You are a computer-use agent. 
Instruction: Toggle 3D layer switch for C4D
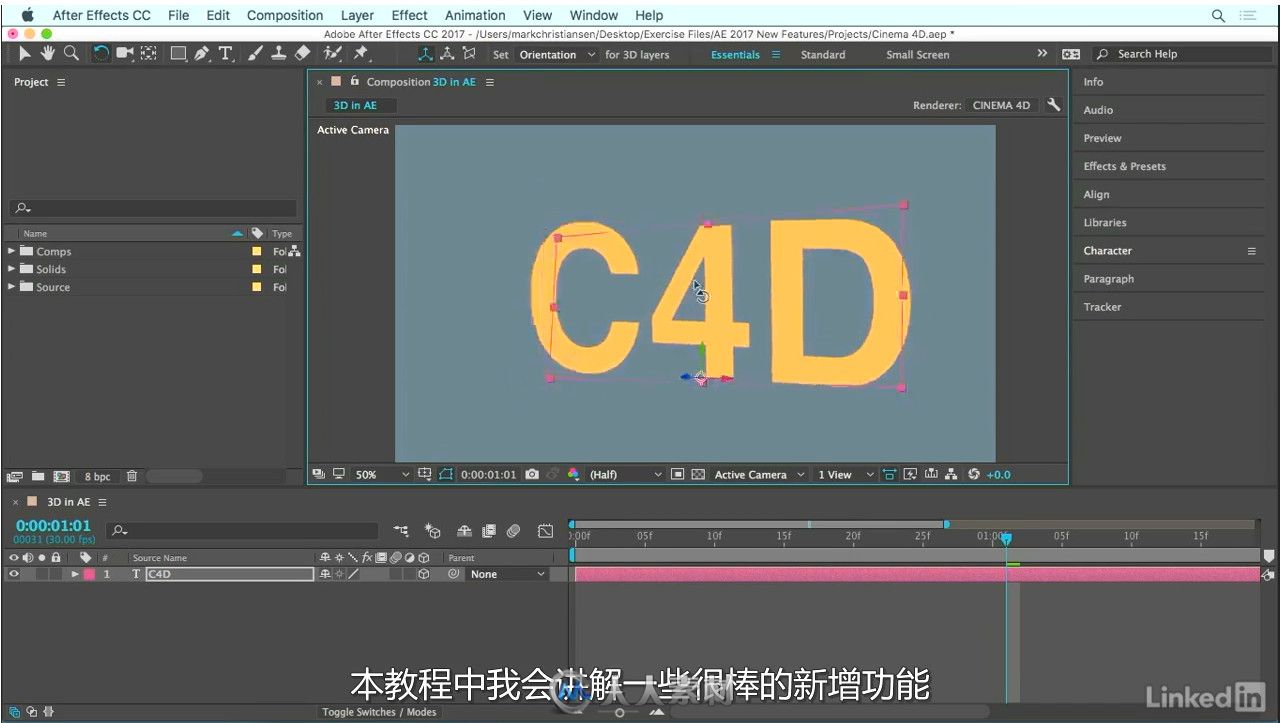pos(424,574)
